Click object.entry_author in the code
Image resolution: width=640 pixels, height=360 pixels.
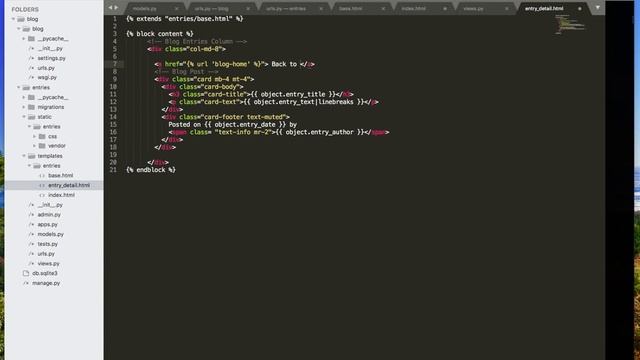[x=320, y=132]
